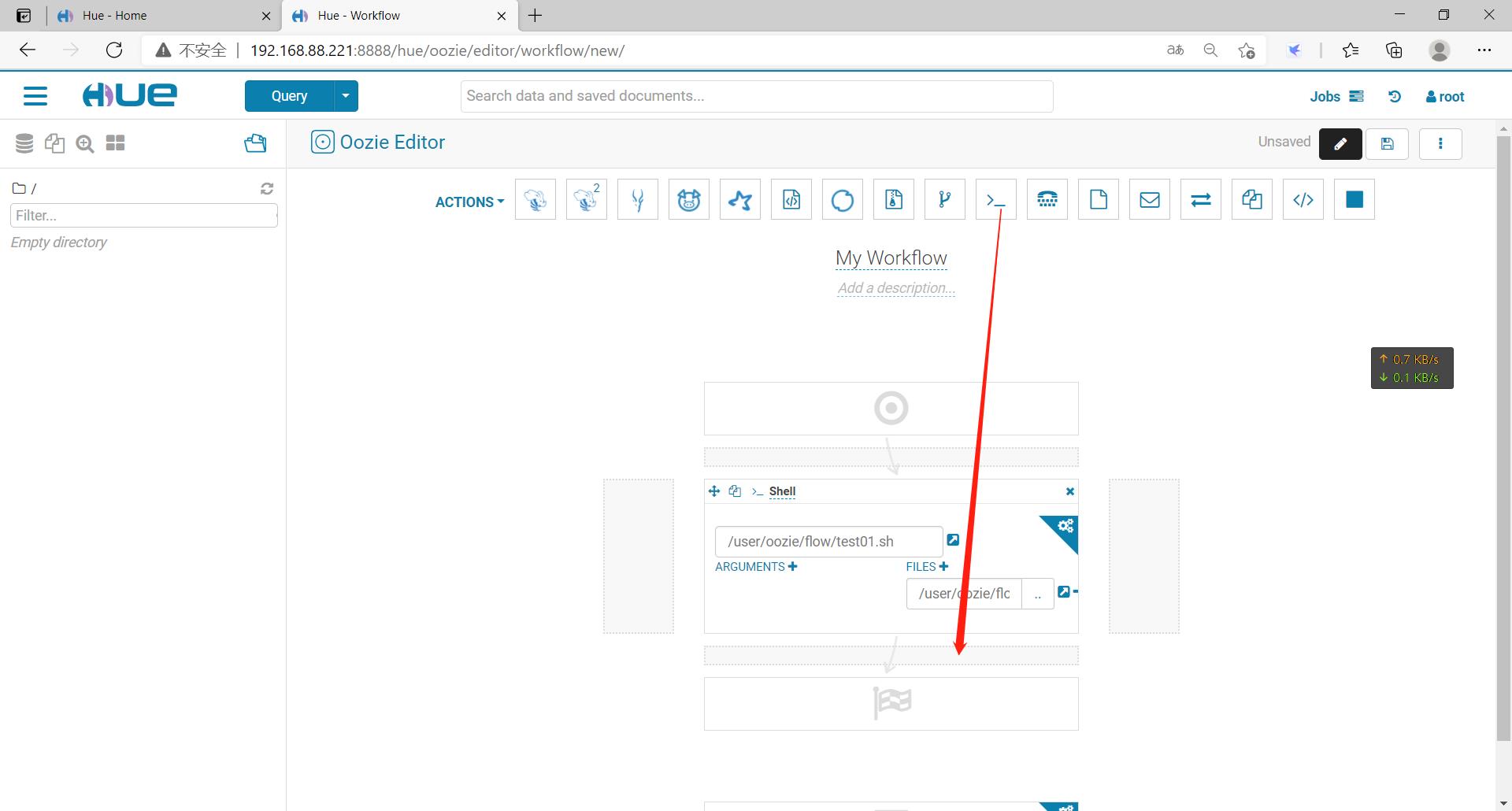Show the SQL database sources panel icon
Image resolution: width=1512 pixels, height=811 pixels.
(24, 143)
